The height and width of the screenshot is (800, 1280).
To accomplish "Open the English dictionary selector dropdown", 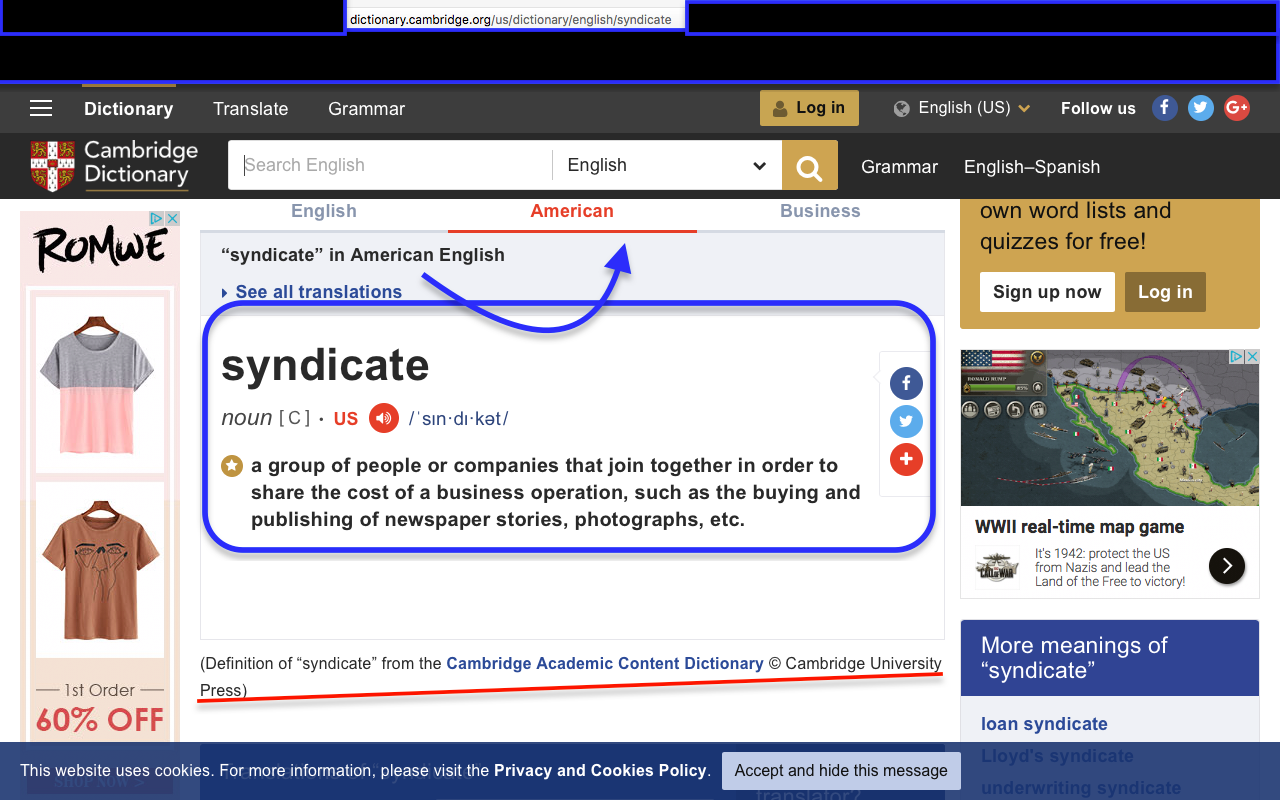I will click(666, 166).
